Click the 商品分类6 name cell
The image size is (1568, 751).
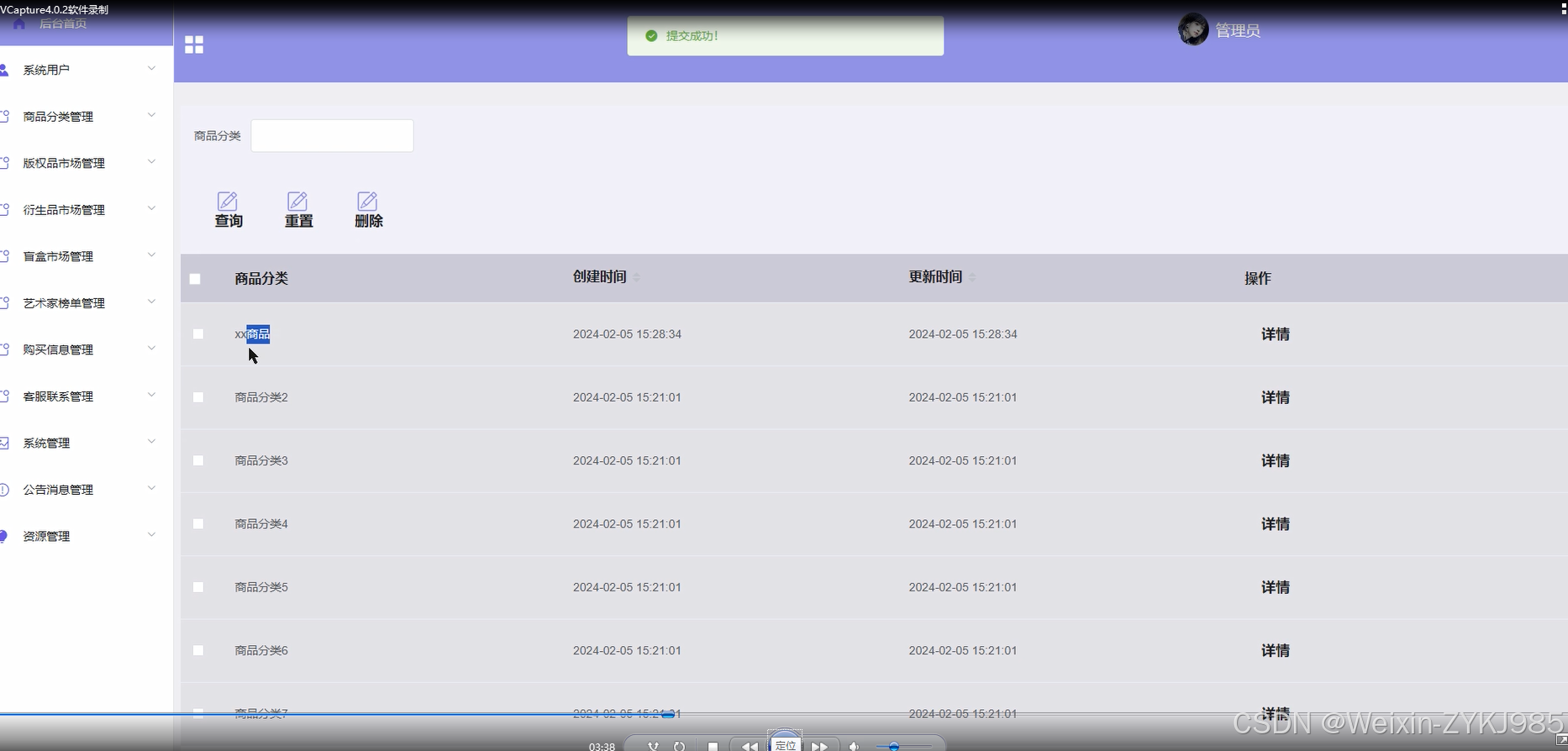tap(261, 650)
